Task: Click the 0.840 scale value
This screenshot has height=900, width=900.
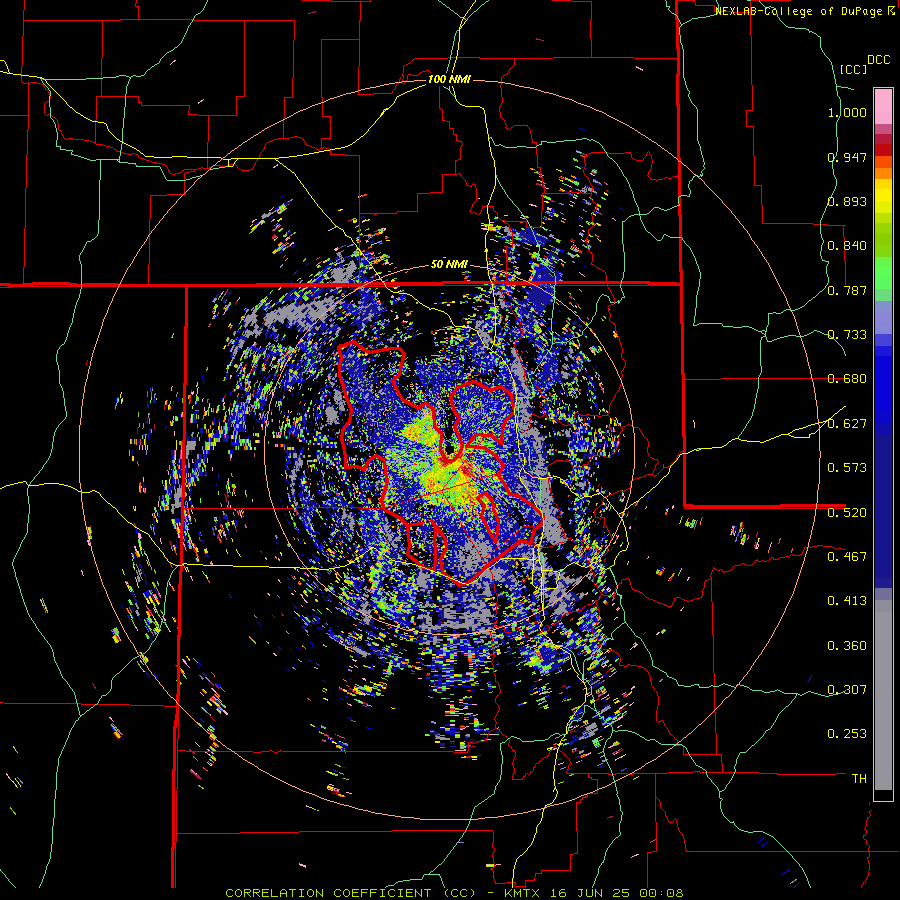Action: pyautogui.click(x=847, y=246)
